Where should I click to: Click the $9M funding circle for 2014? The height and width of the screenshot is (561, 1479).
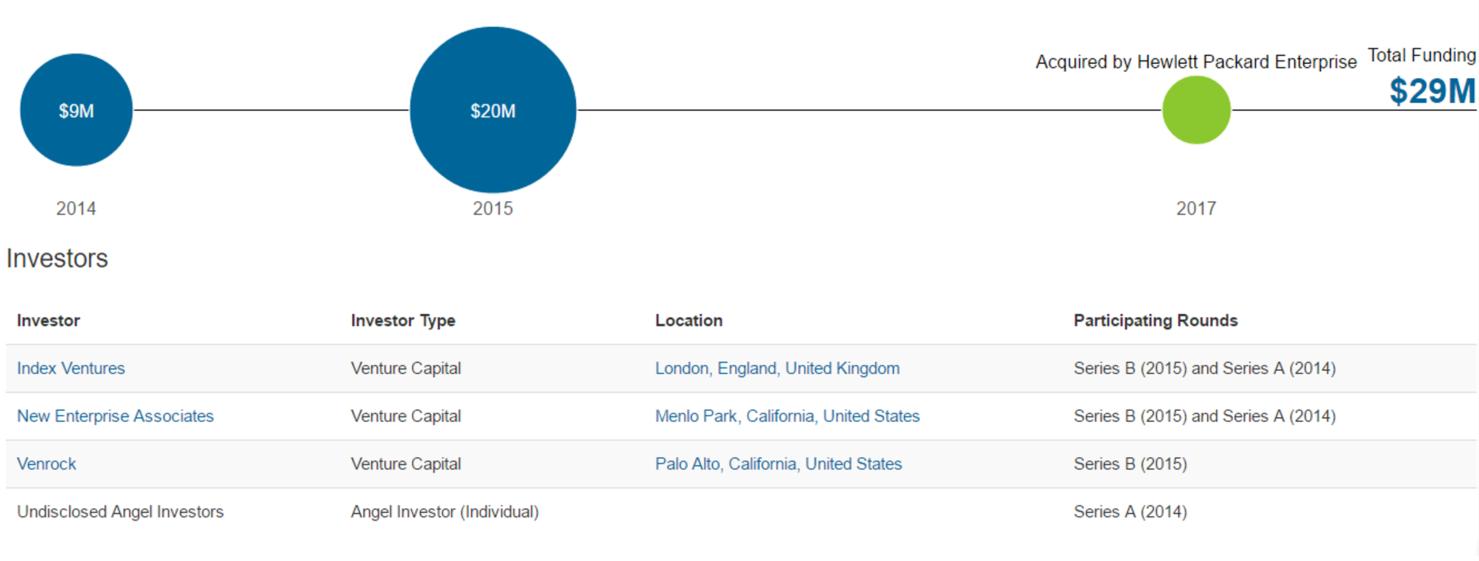pos(76,110)
